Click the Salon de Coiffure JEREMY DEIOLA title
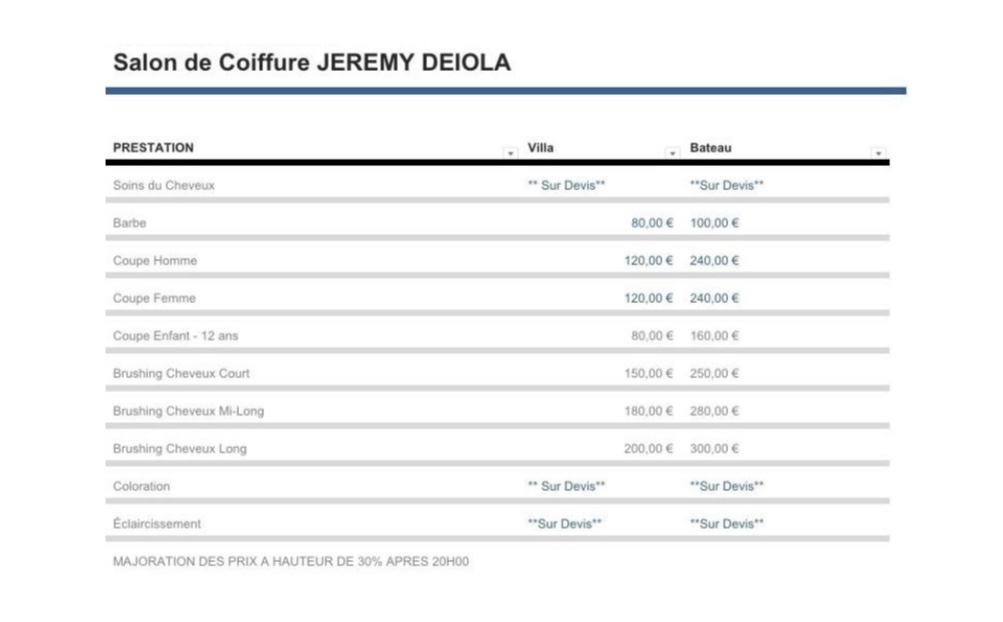1003x622 pixels. (x=312, y=63)
